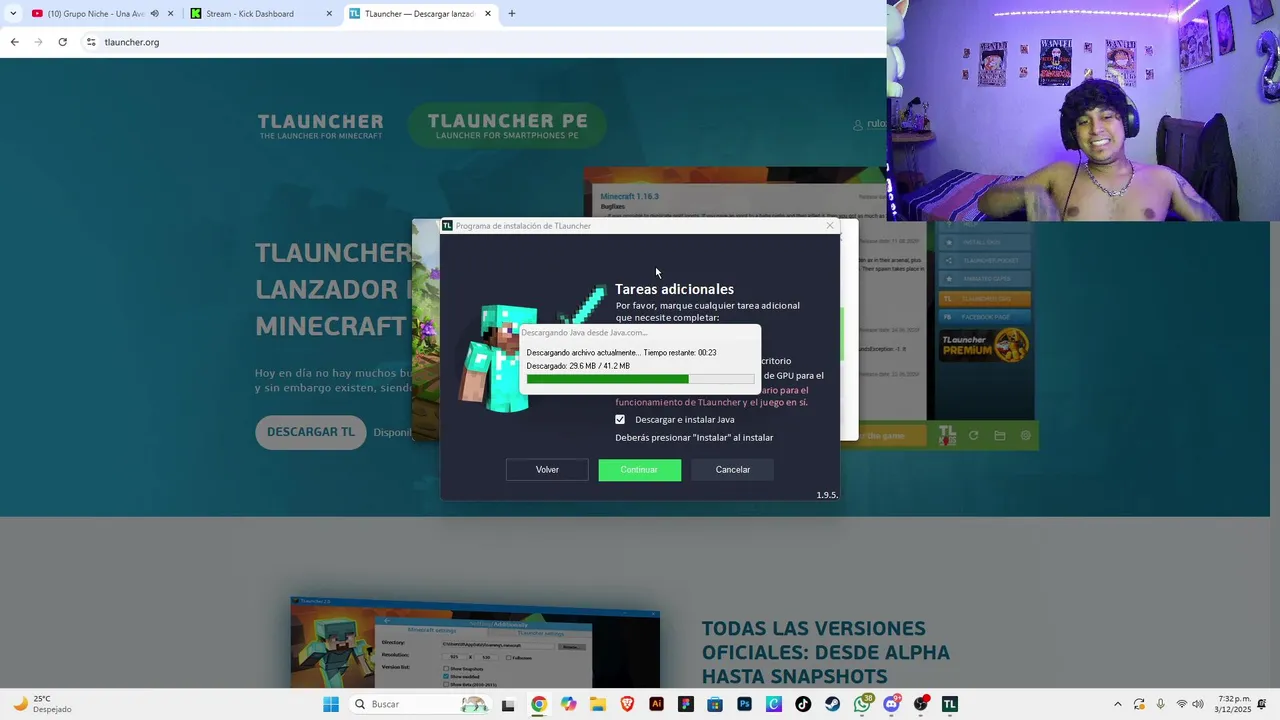
Task: Open Wi-Fi network settings
Action: [x=1182, y=704]
